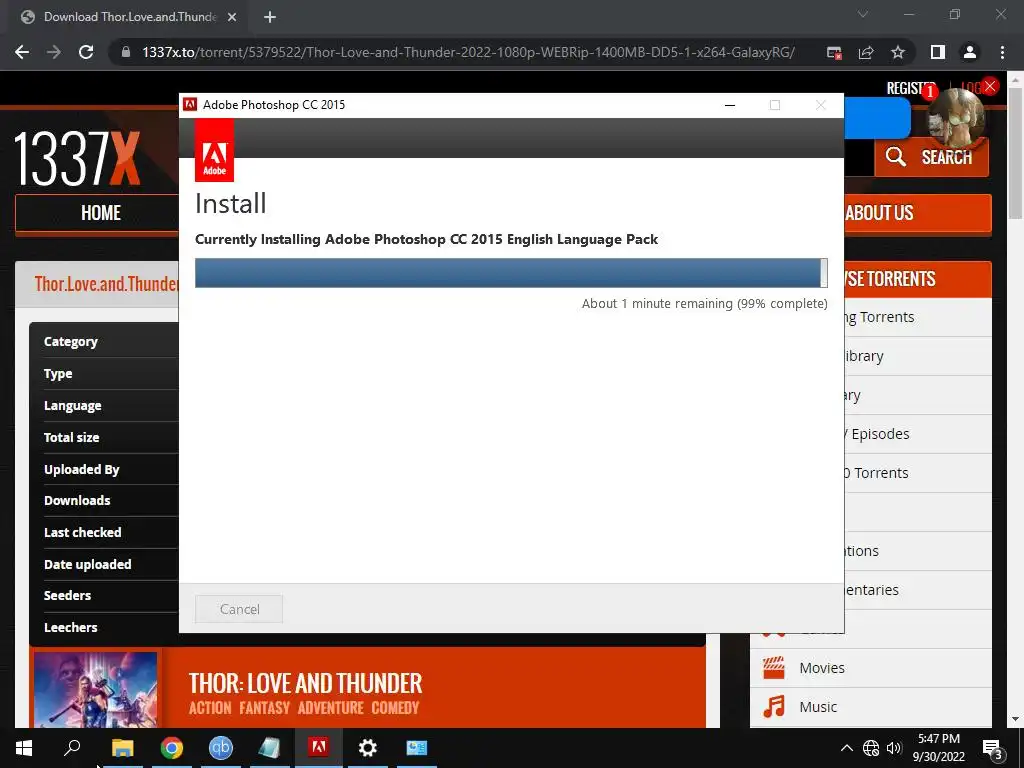Image resolution: width=1024 pixels, height=768 pixels.
Task: Open the Chrome profile menu
Action: click(970, 52)
